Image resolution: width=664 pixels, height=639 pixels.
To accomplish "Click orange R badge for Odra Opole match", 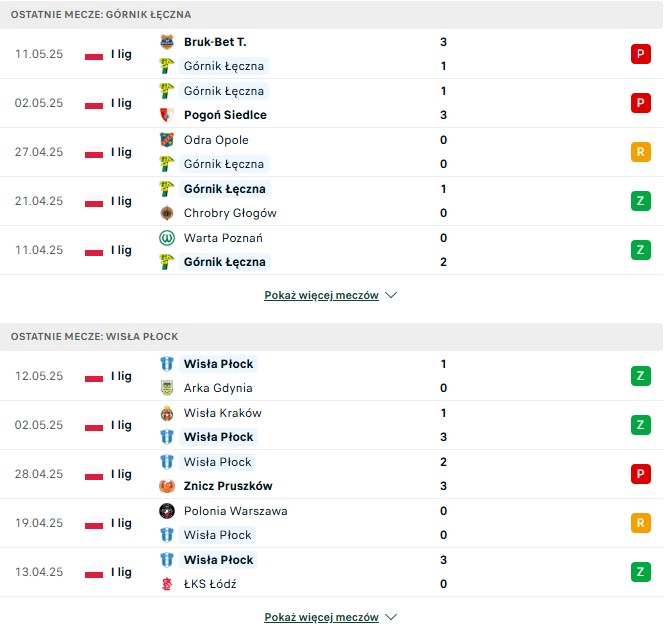I will [641, 152].
